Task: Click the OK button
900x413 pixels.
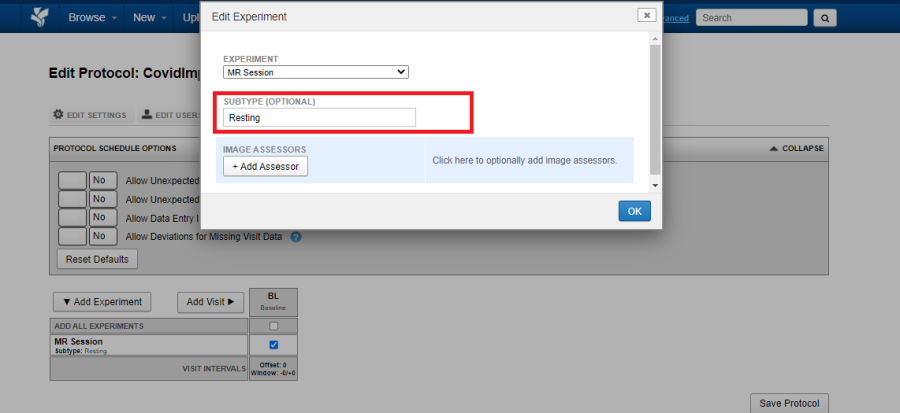Action: pyautogui.click(x=634, y=211)
